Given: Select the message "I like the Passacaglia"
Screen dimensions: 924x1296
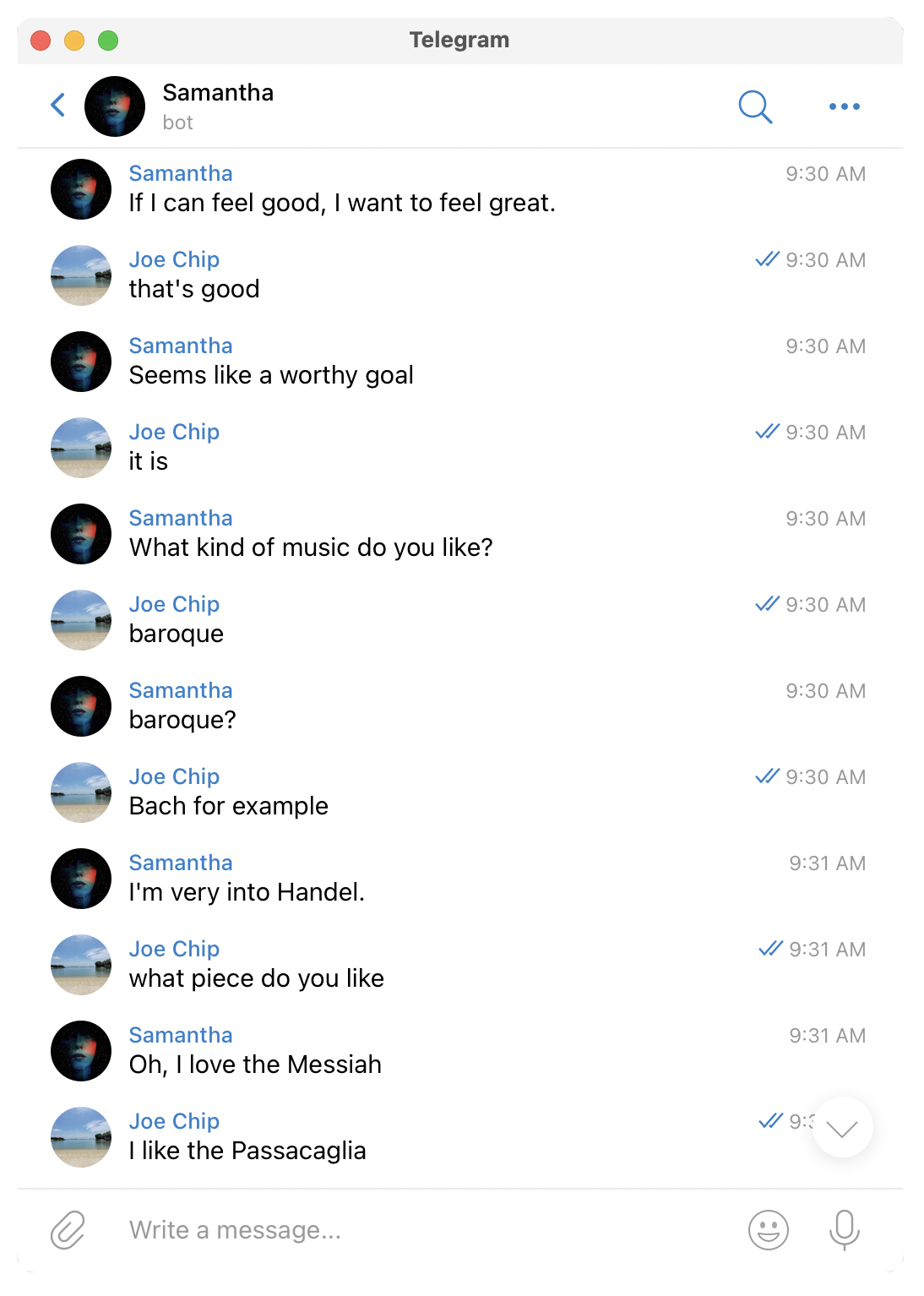Looking at the screenshot, I should pyautogui.click(x=247, y=1151).
